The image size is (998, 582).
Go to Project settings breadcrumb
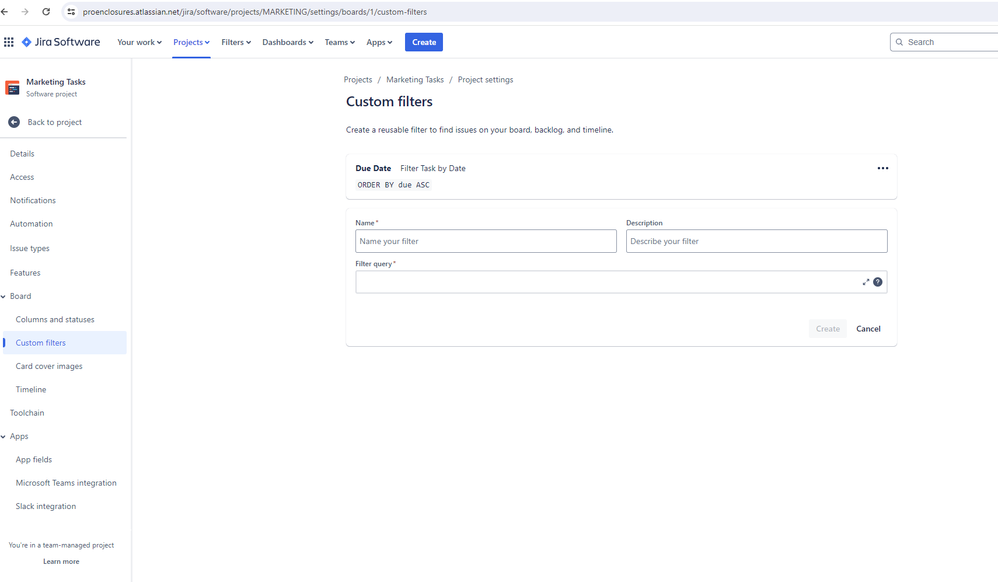(x=486, y=80)
